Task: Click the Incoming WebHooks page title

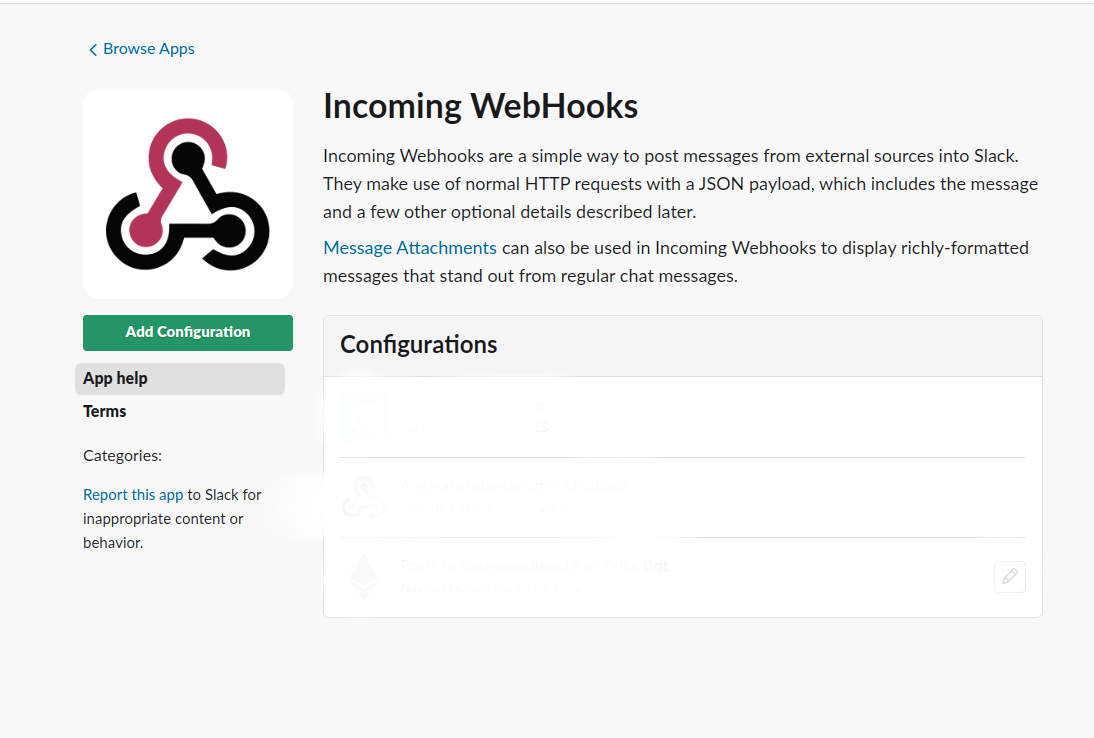Action: [x=480, y=106]
